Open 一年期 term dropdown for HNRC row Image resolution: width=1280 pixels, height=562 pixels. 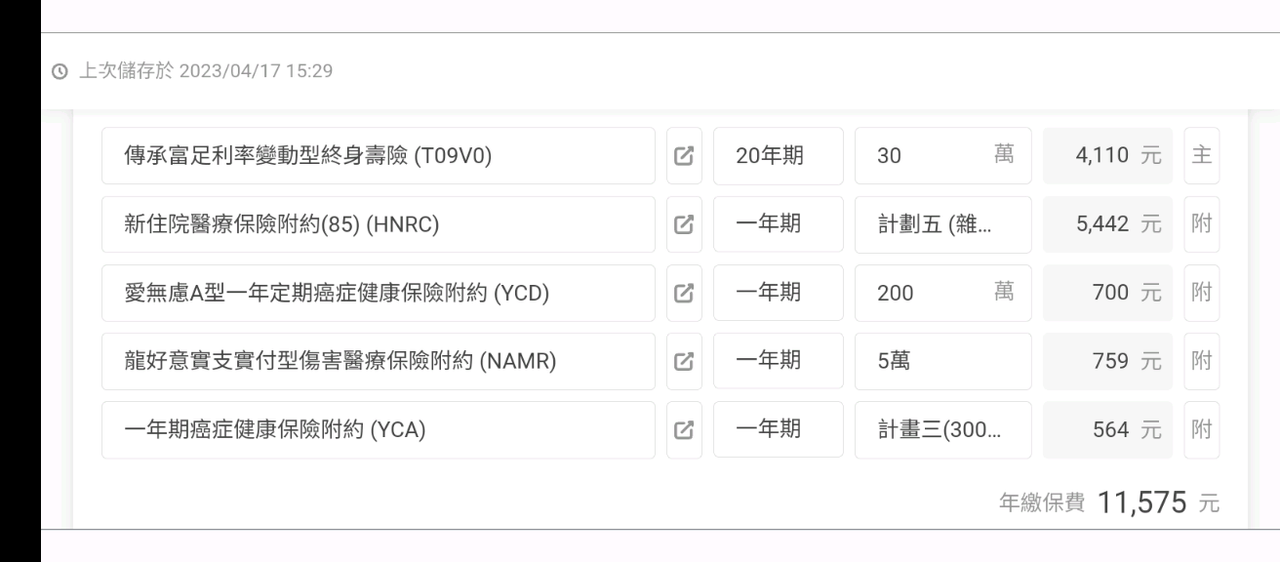point(778,224)
